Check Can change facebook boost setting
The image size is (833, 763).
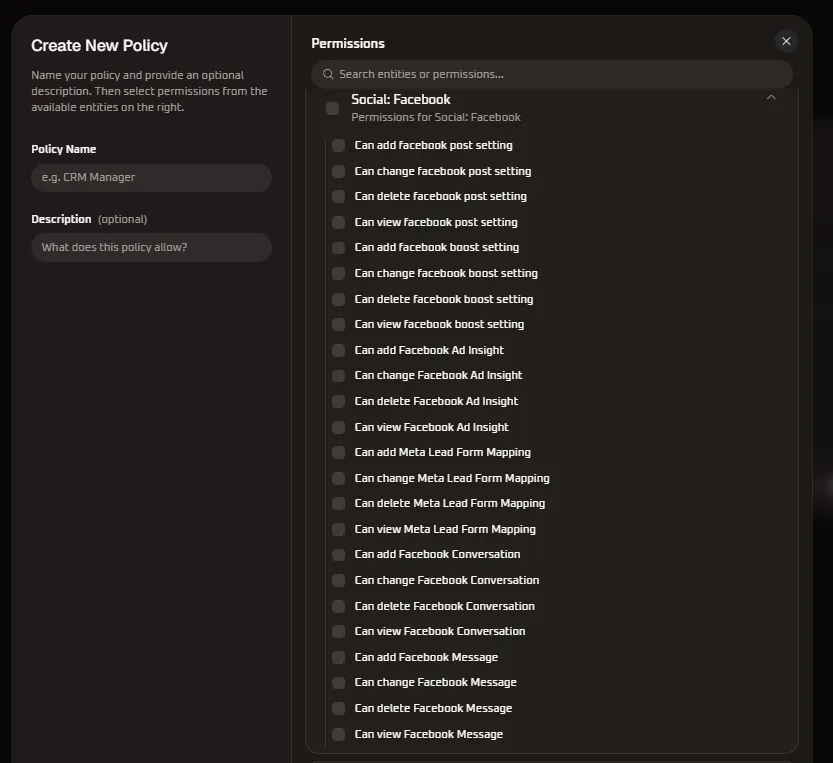pyautogui.click(x=338, y=273)
